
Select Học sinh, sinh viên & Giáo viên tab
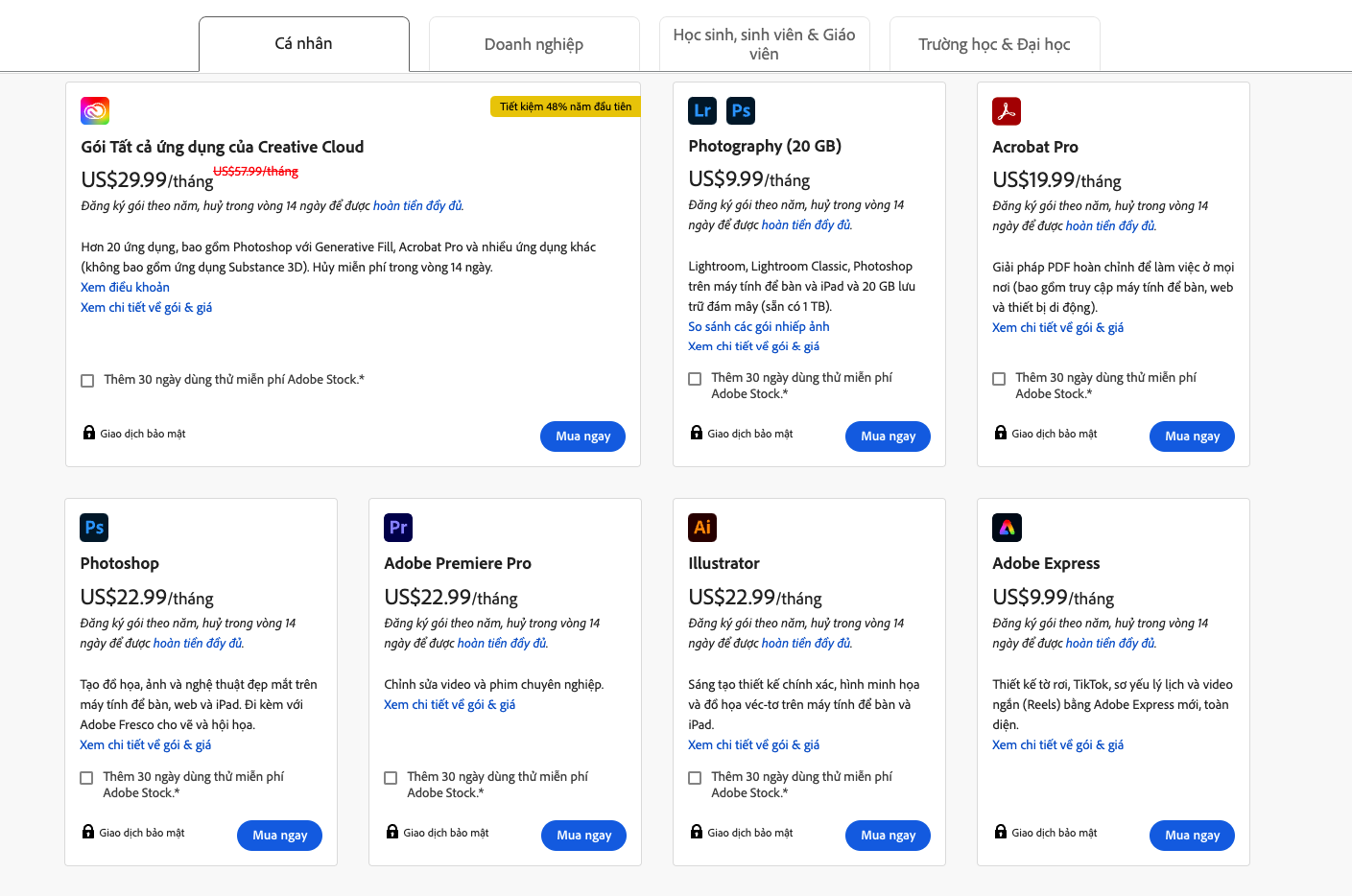click(765, 44)
